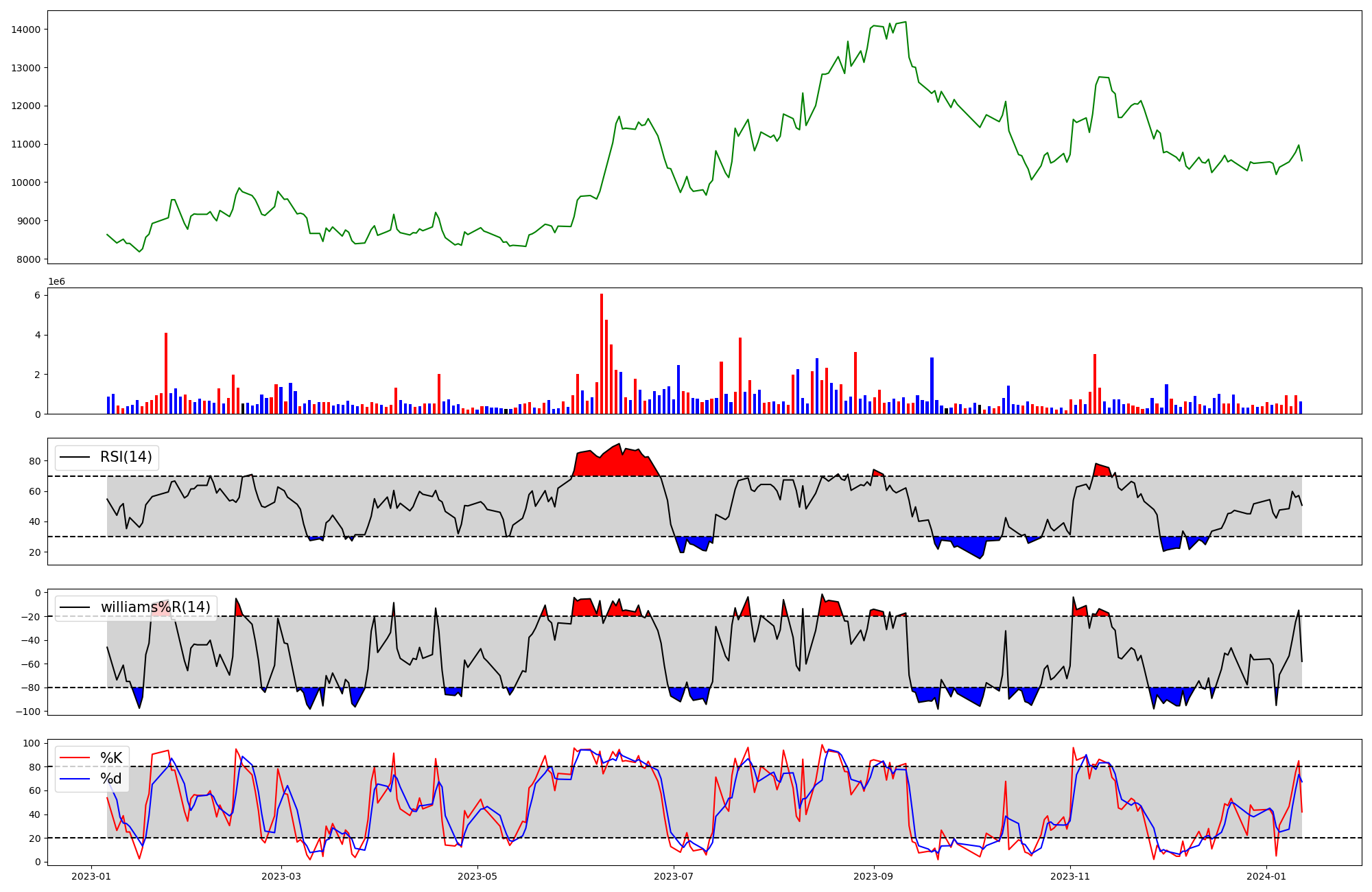Screen dimensions: 1372x892
Task: Click the blue line sample beside %d
Action: coord(76,779)
